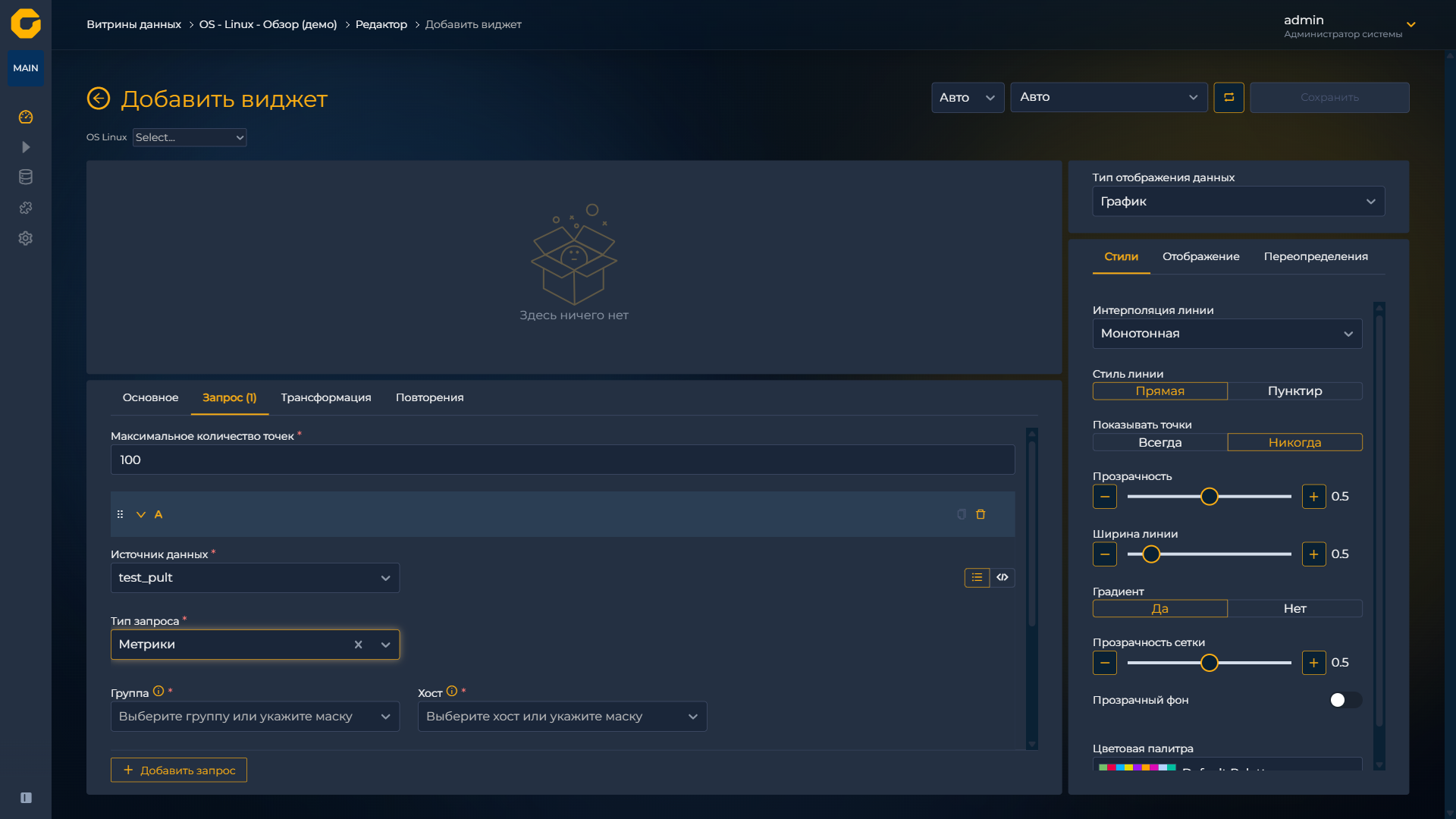Switch to code editor mode icon
The width and height of the screenshot is (1456, 819).
1003,578
